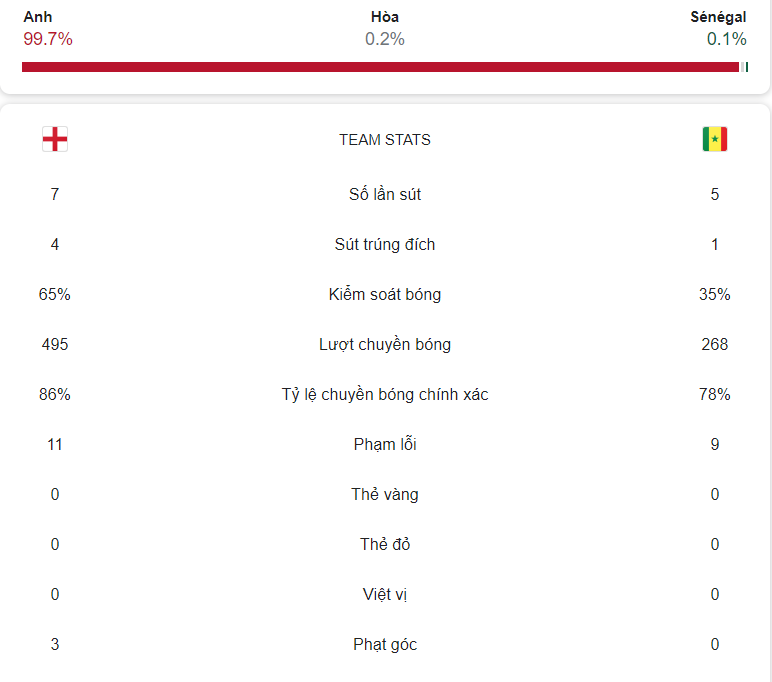Click the Lượt chuyền bóng label
This screenshot has height=682, width=772.
tap(385, 344)
